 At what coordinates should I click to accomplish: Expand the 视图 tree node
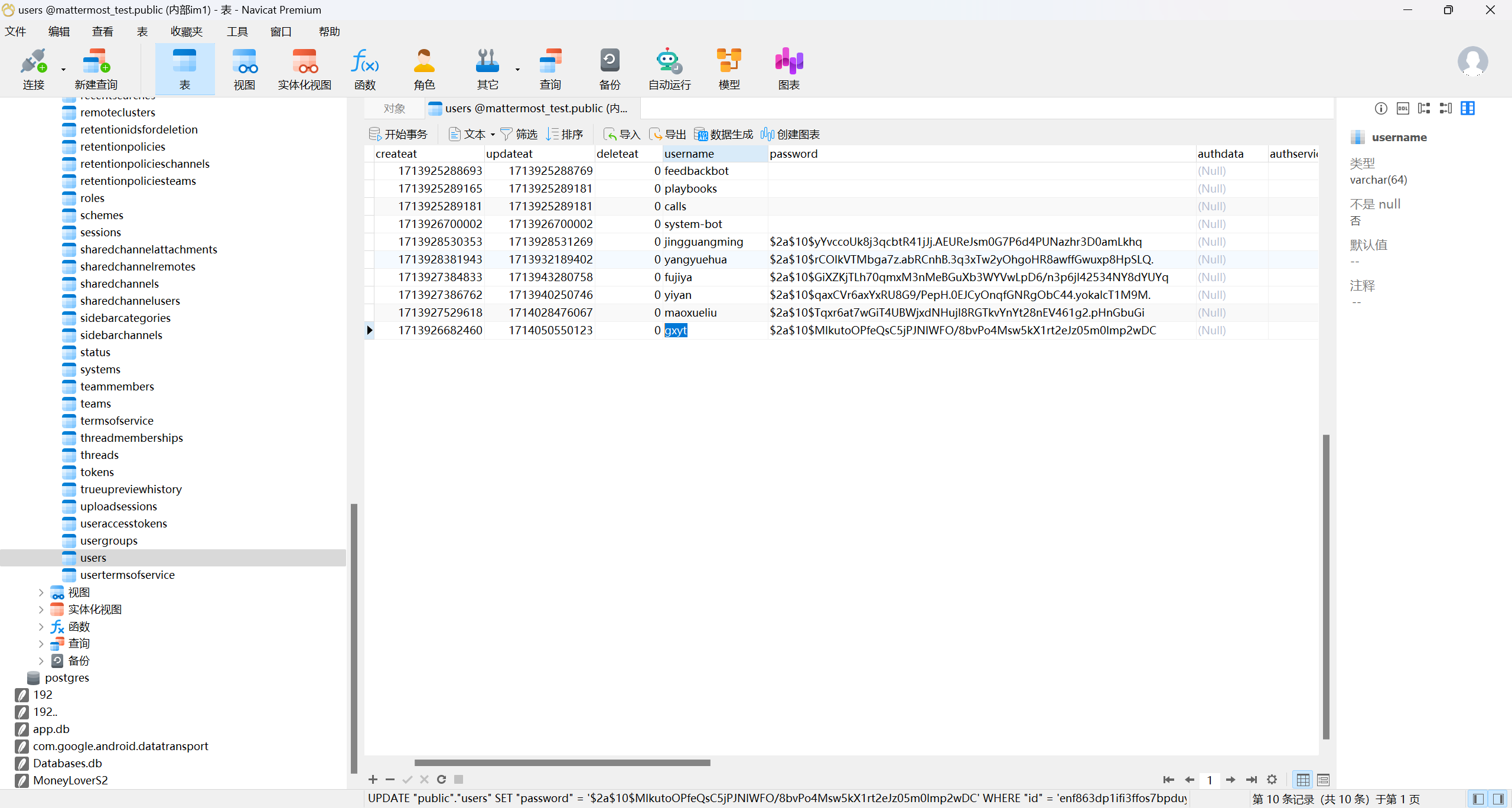(x=41, y=592)
